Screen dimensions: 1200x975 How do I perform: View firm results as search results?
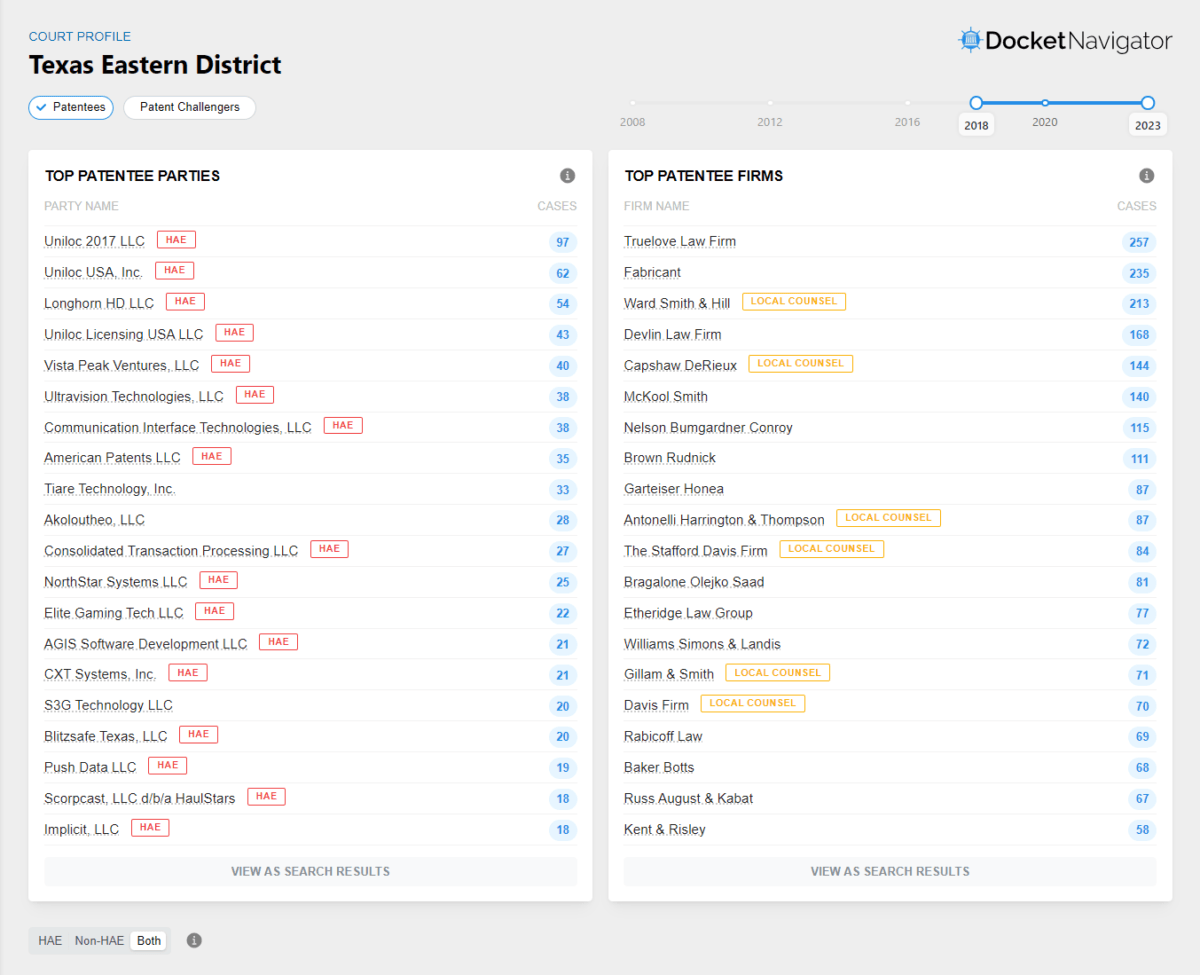coord(889,871)
